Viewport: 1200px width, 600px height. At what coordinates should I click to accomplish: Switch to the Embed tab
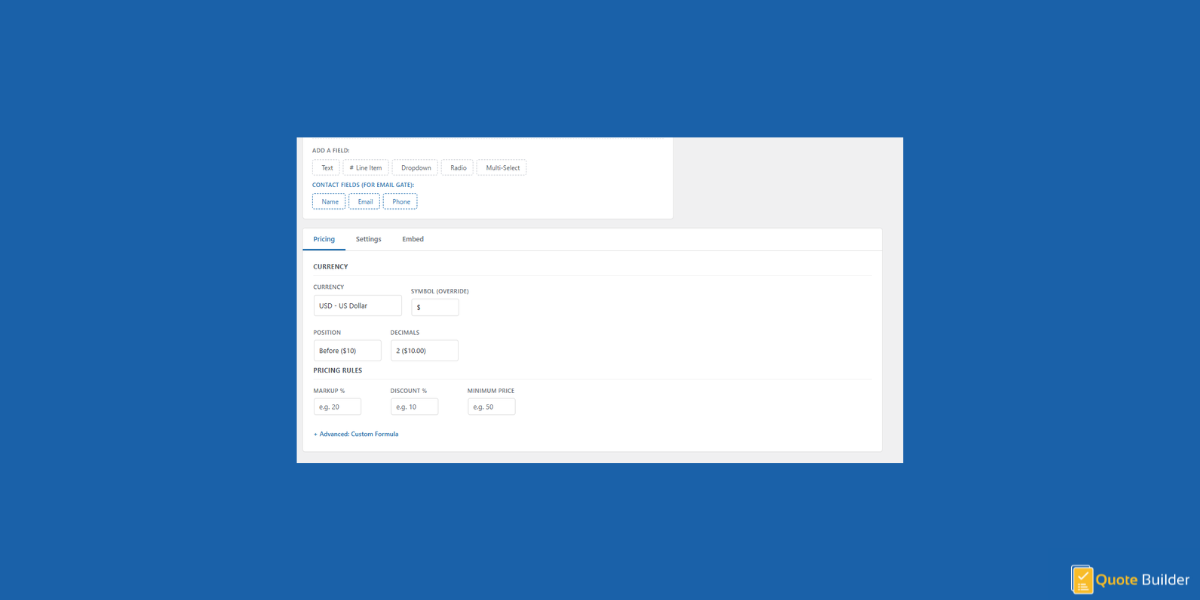click(413, 239)
